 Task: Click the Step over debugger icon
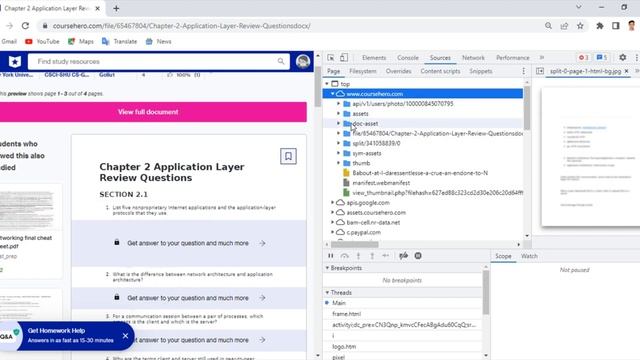click(344, 256)
